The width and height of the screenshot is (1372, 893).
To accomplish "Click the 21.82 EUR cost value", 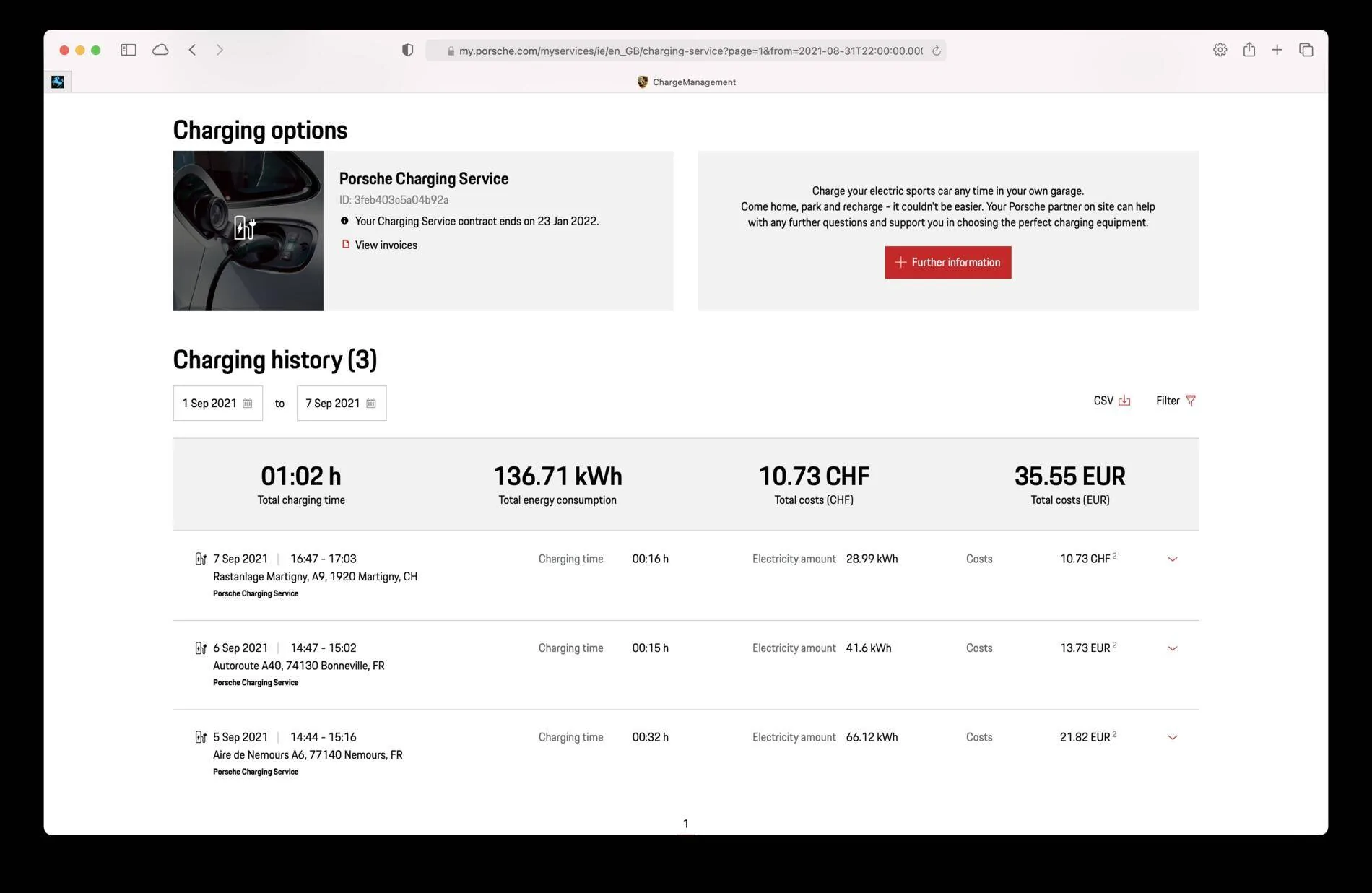I will coord(1085,737).
